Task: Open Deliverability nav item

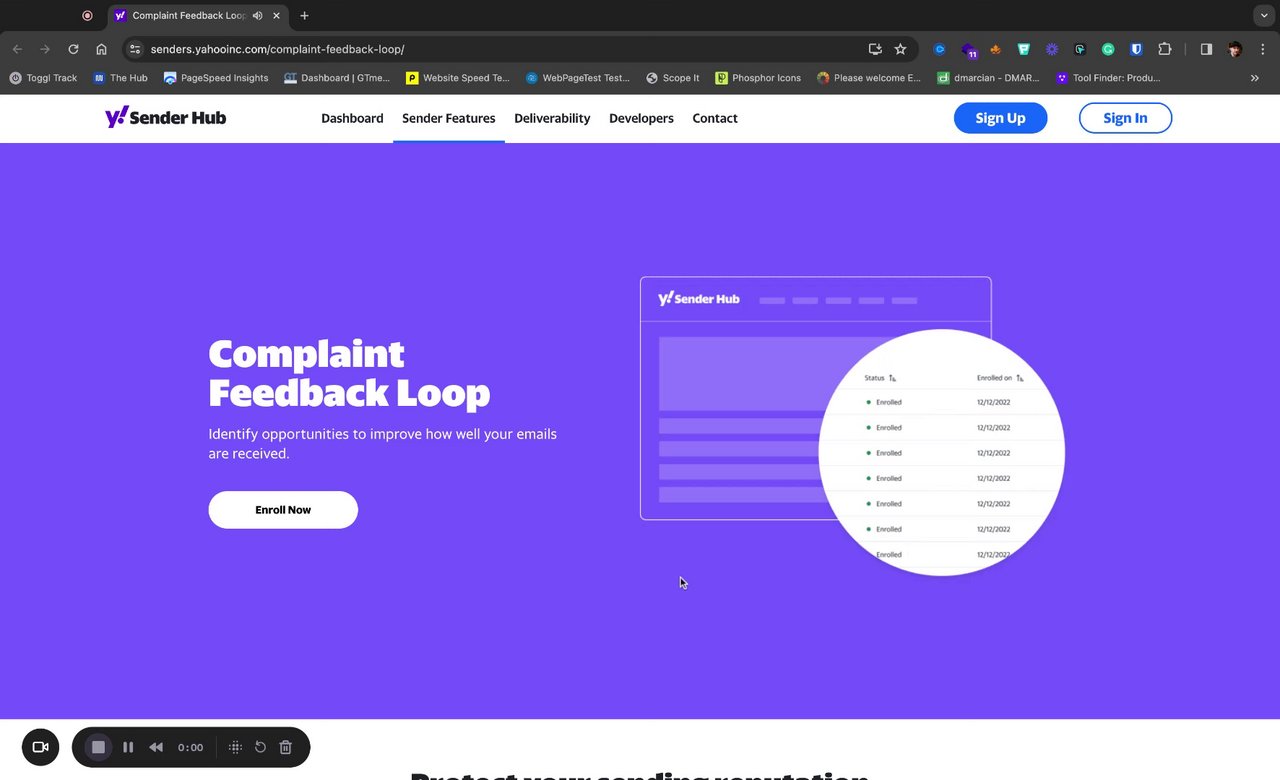Action: [552, 118]
